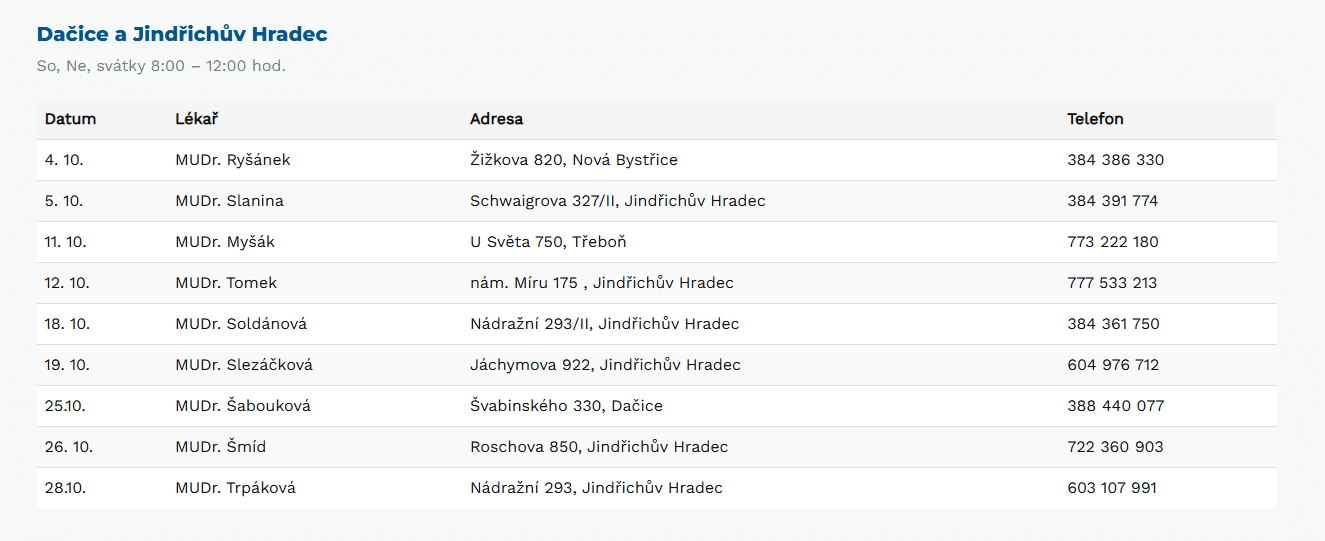Click the Datum column header
This screenshot has width=1325, height=541.
click(x=70, y=119)
